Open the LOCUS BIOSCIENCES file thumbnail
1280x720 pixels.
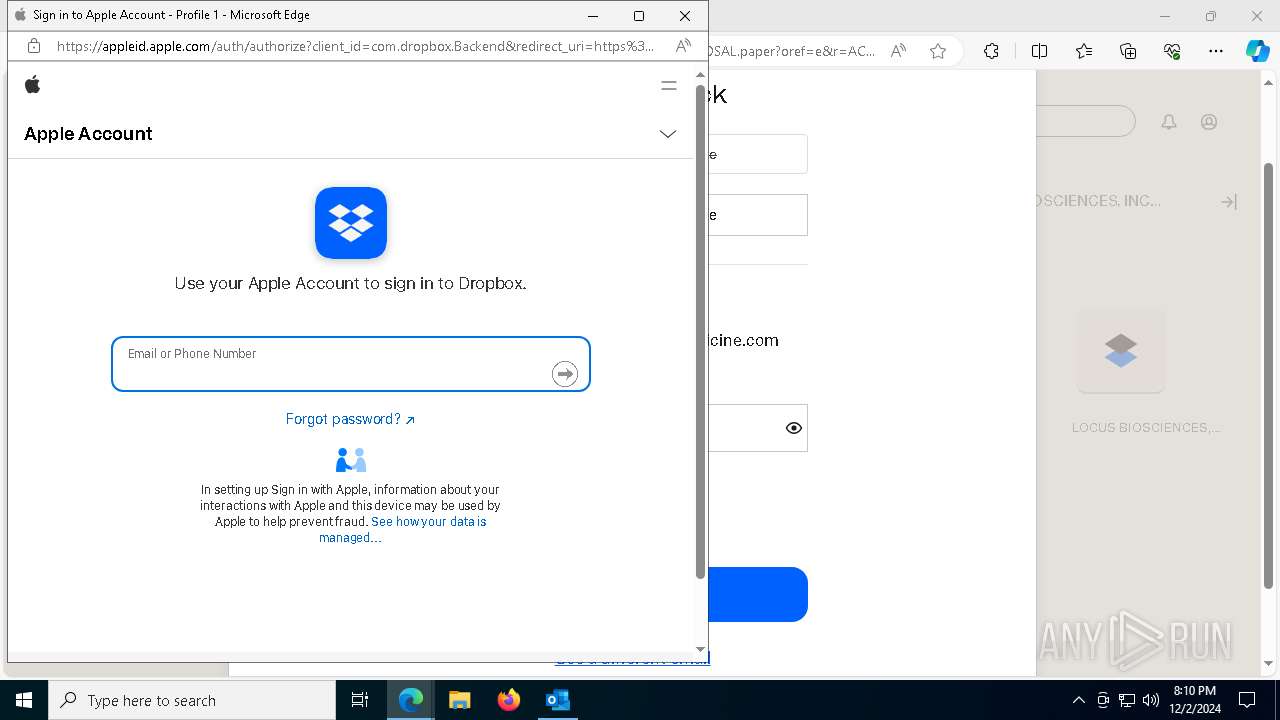point(1121,351)
